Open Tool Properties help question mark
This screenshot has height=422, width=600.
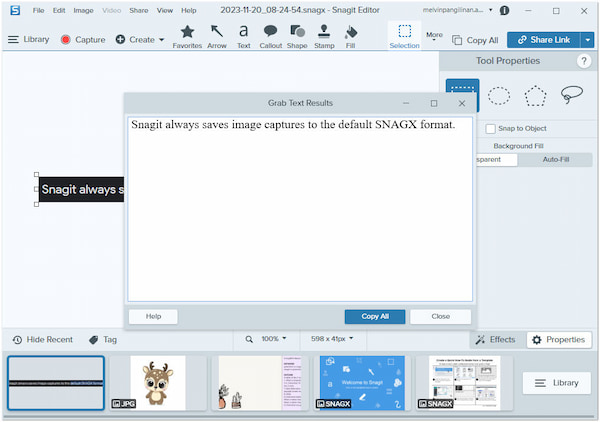click(584, 61)
